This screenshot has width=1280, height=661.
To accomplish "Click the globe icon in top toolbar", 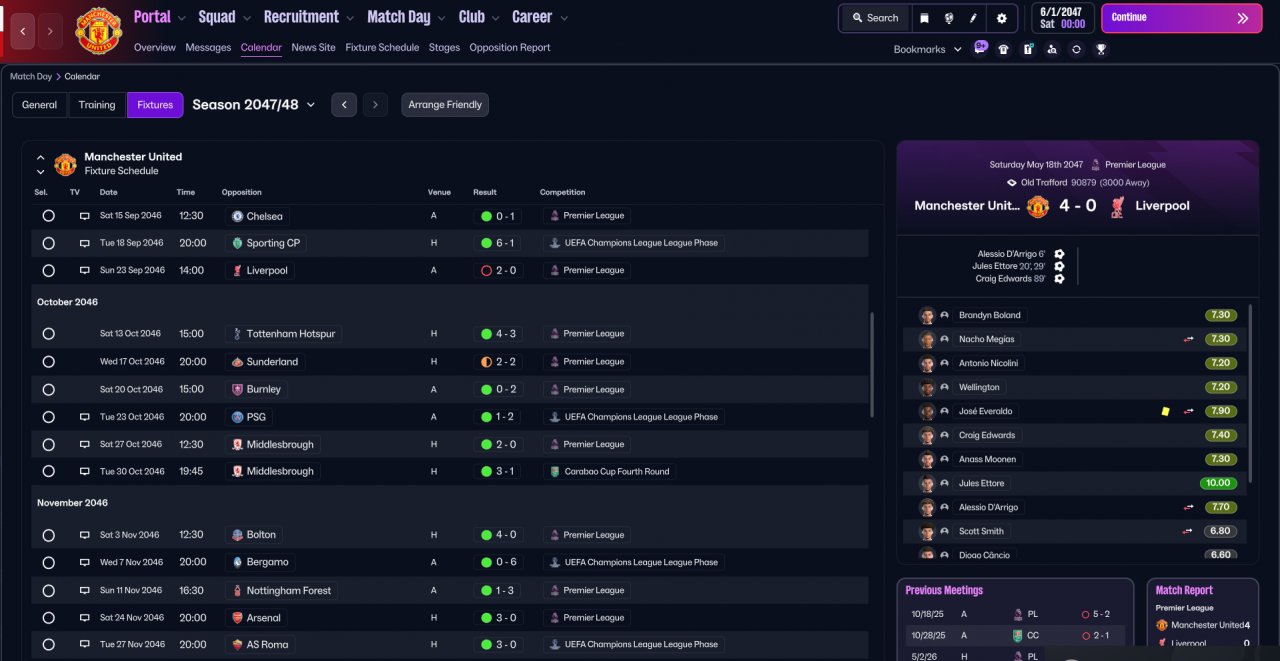I will (948, 18).
